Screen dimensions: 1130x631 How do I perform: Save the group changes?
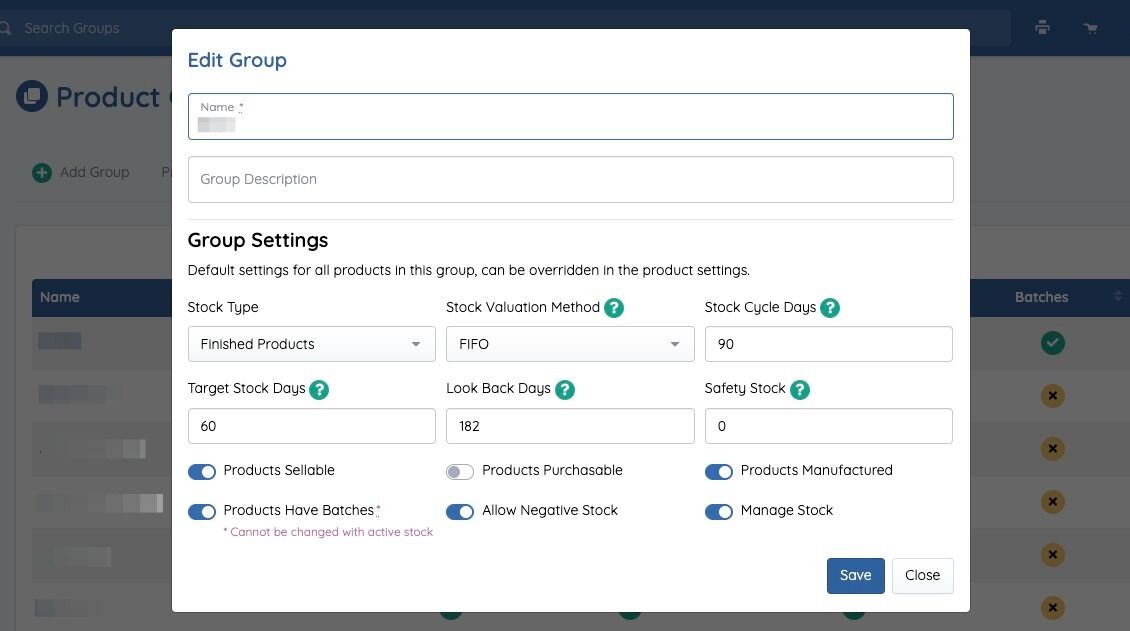pyautogui.click(x=855, y=575)
